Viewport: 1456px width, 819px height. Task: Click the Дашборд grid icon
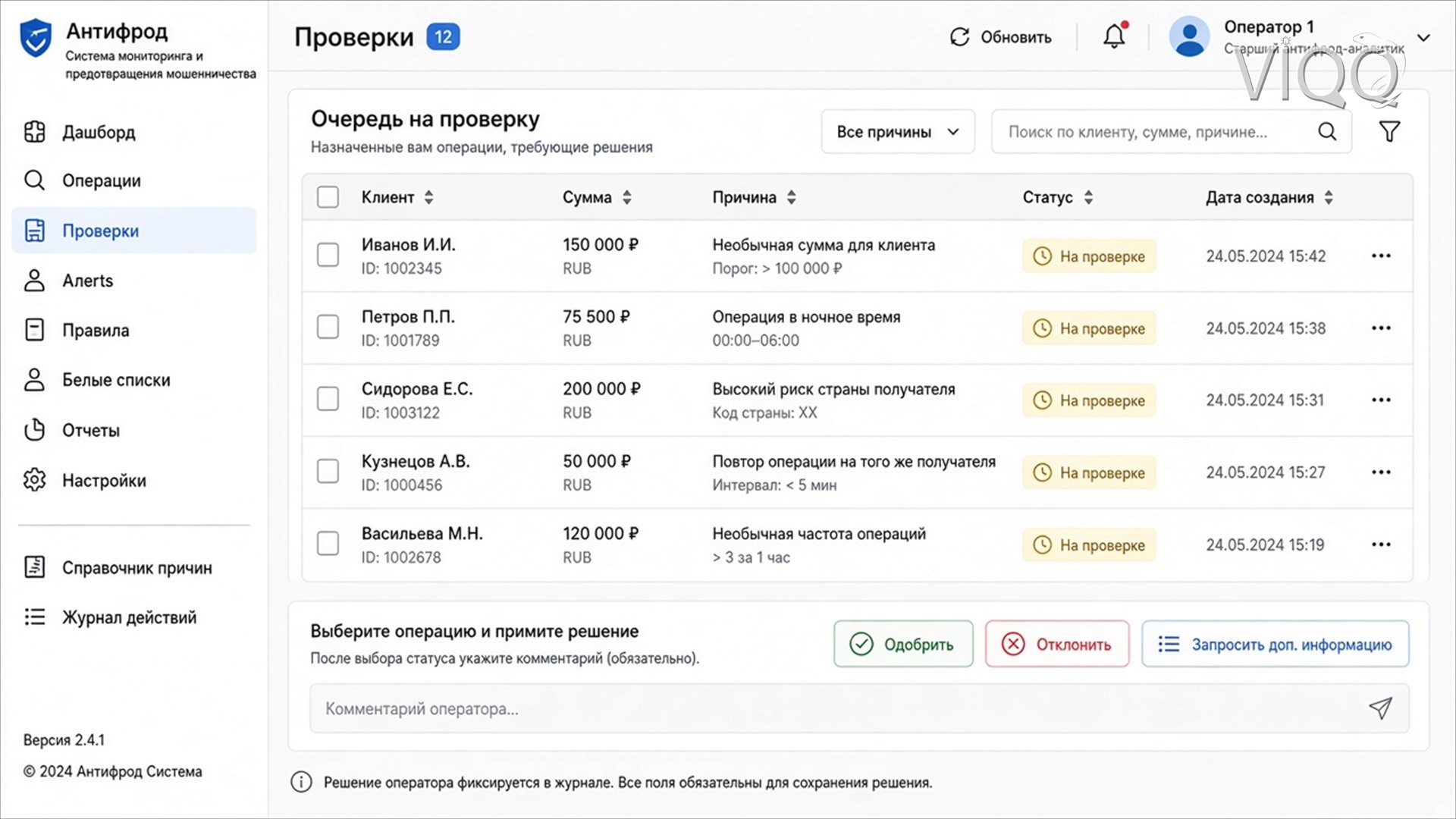click(35, 132)
